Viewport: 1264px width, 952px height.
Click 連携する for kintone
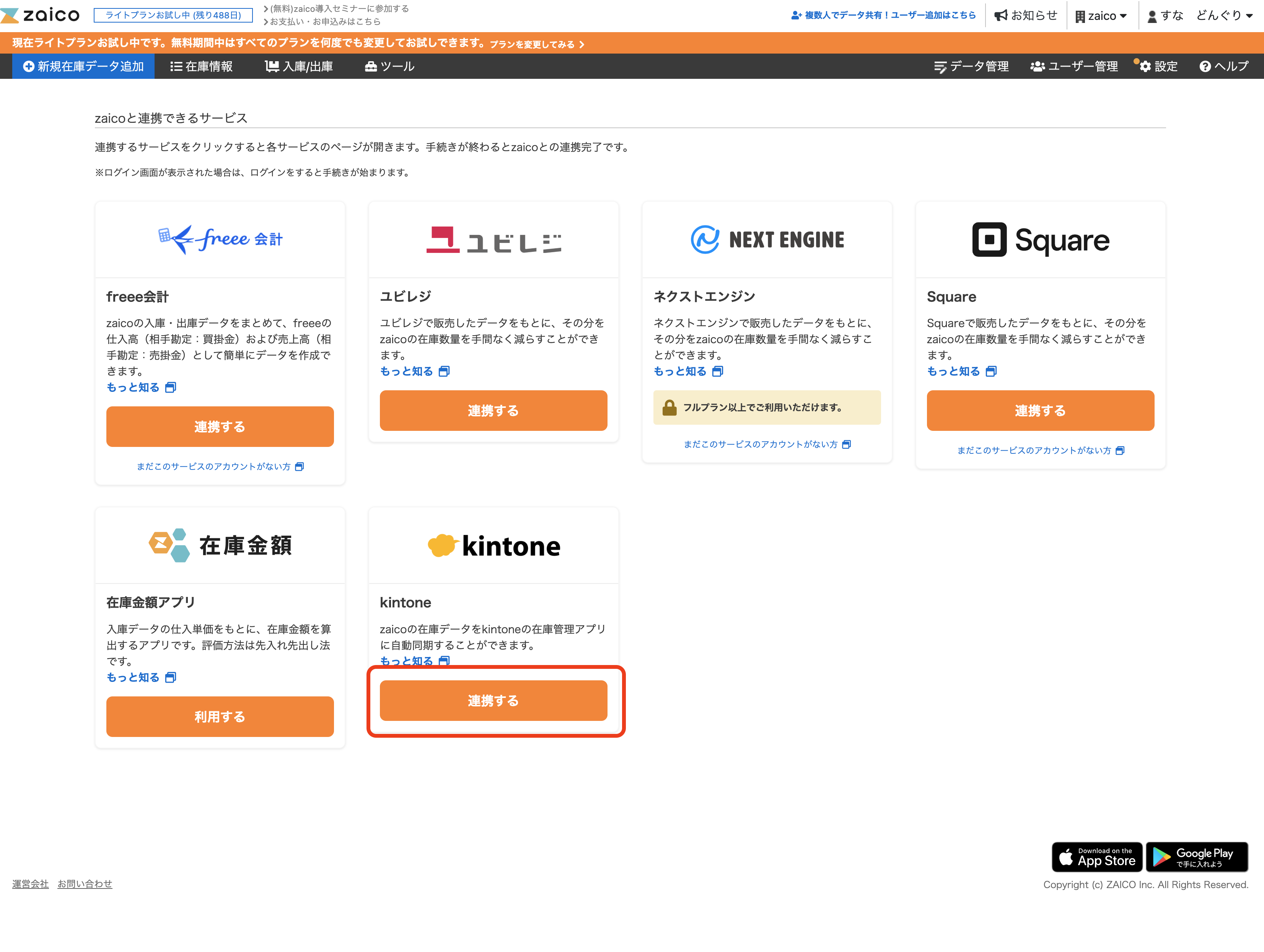494,701
